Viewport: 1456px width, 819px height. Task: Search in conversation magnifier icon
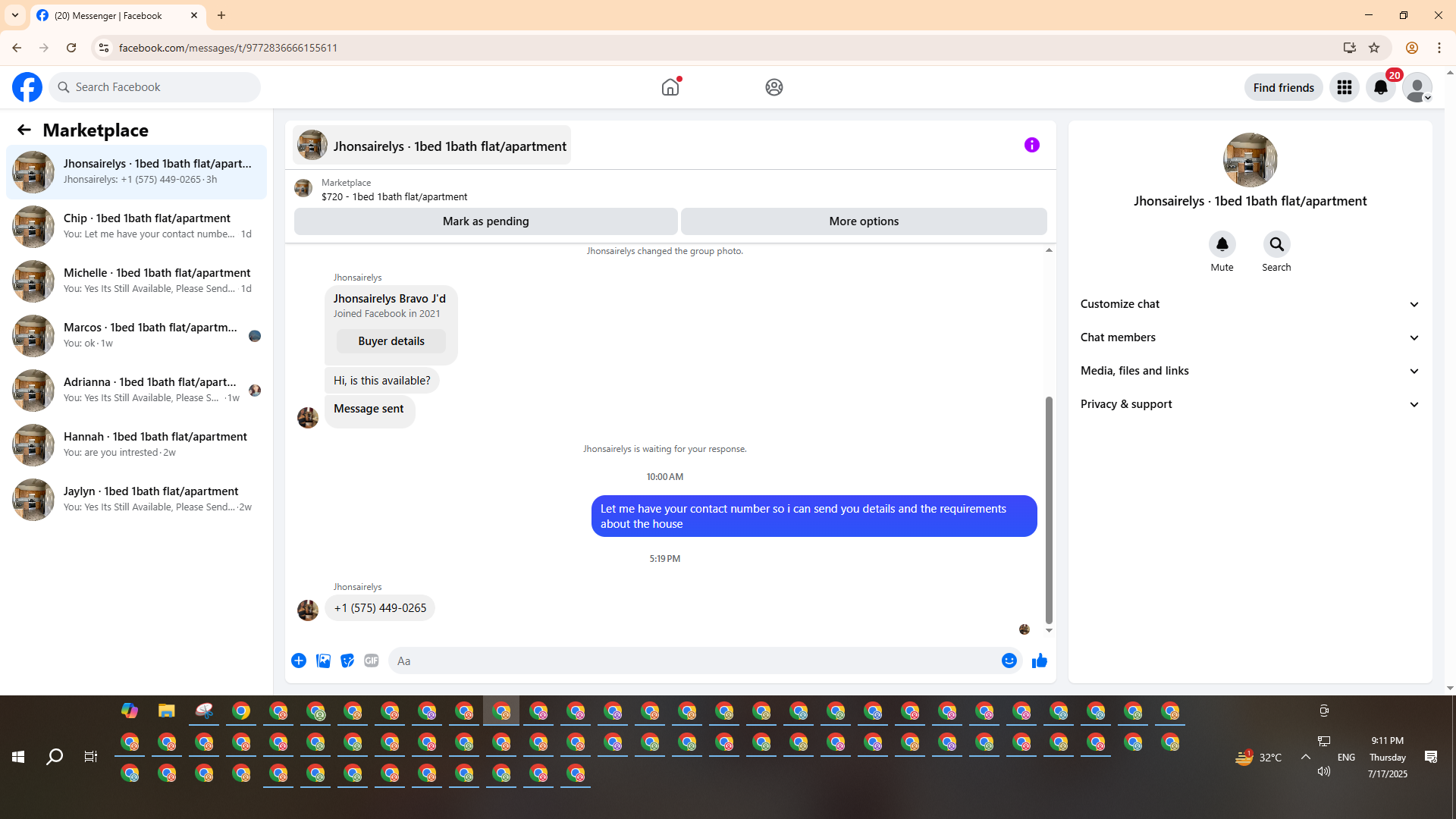(x=1276, y=244)
